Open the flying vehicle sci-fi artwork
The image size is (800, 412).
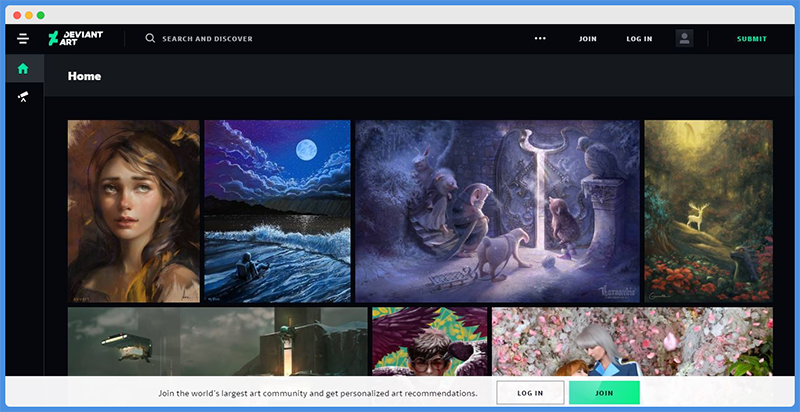[x=217, y=342]
